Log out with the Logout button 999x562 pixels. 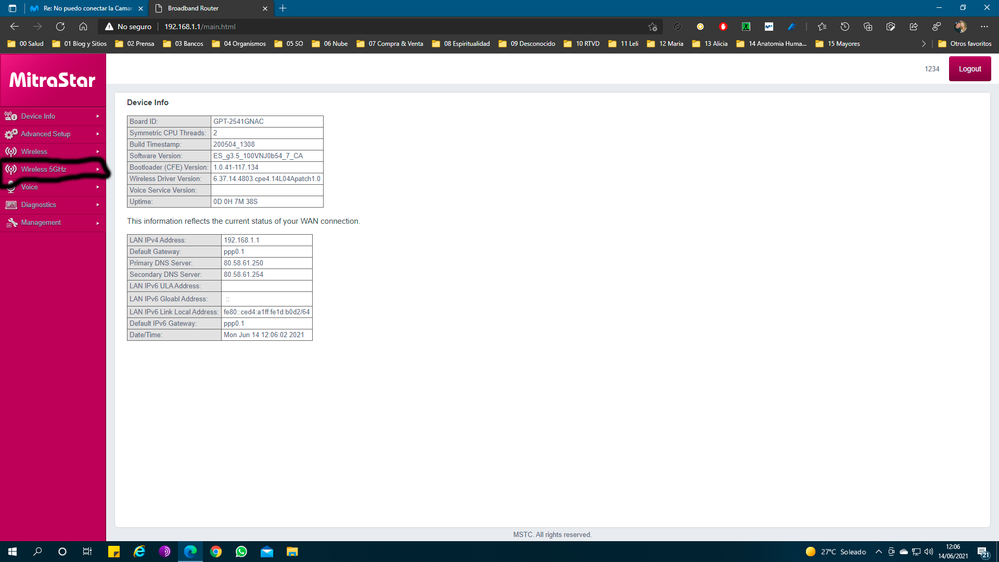tap(969, 69)
